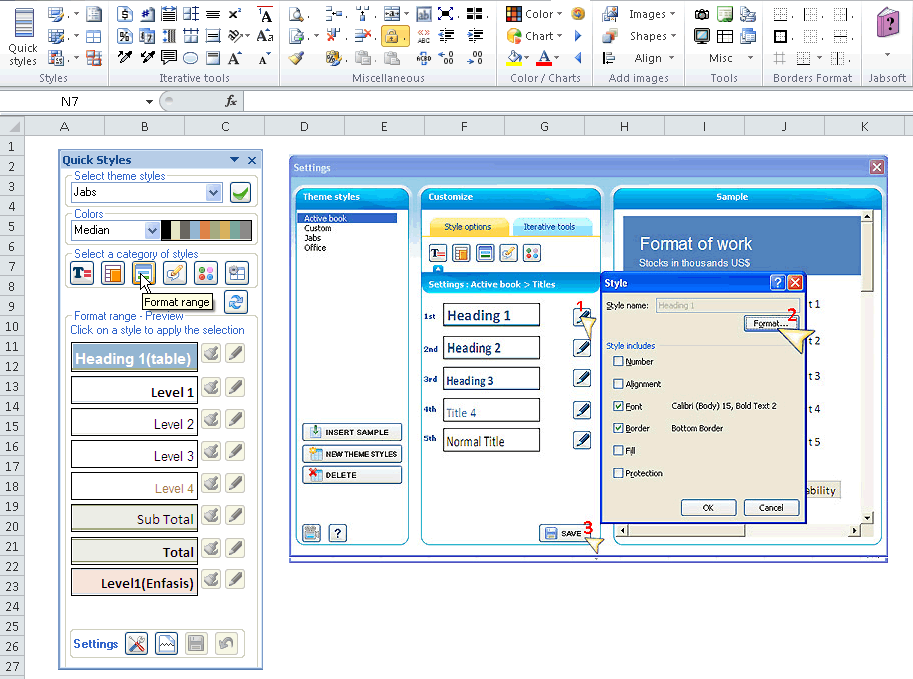Open the Align dropdown
Screen dimensions: 913x679
point(671,58)
